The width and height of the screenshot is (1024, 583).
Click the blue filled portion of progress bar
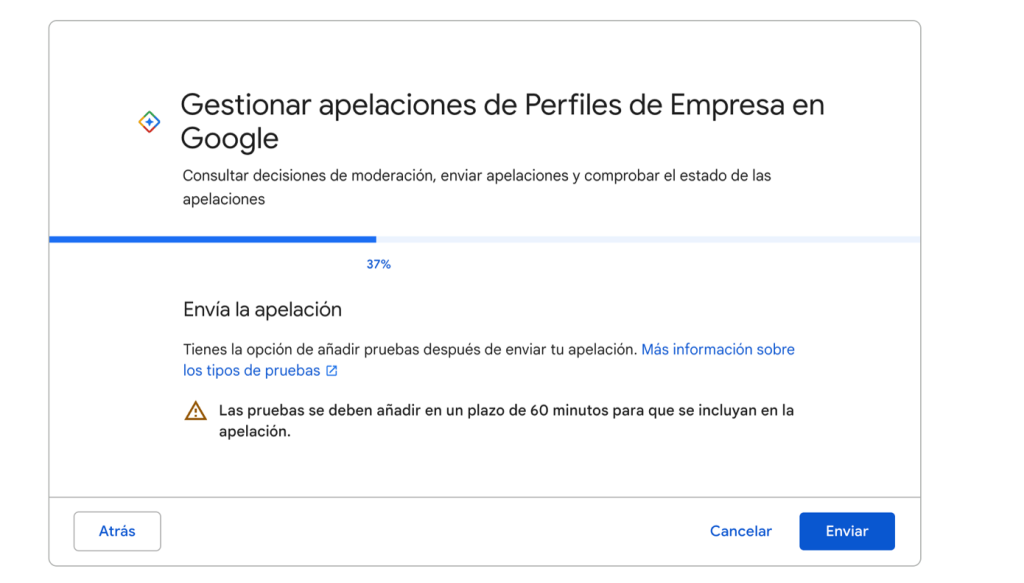pos(212,240)
